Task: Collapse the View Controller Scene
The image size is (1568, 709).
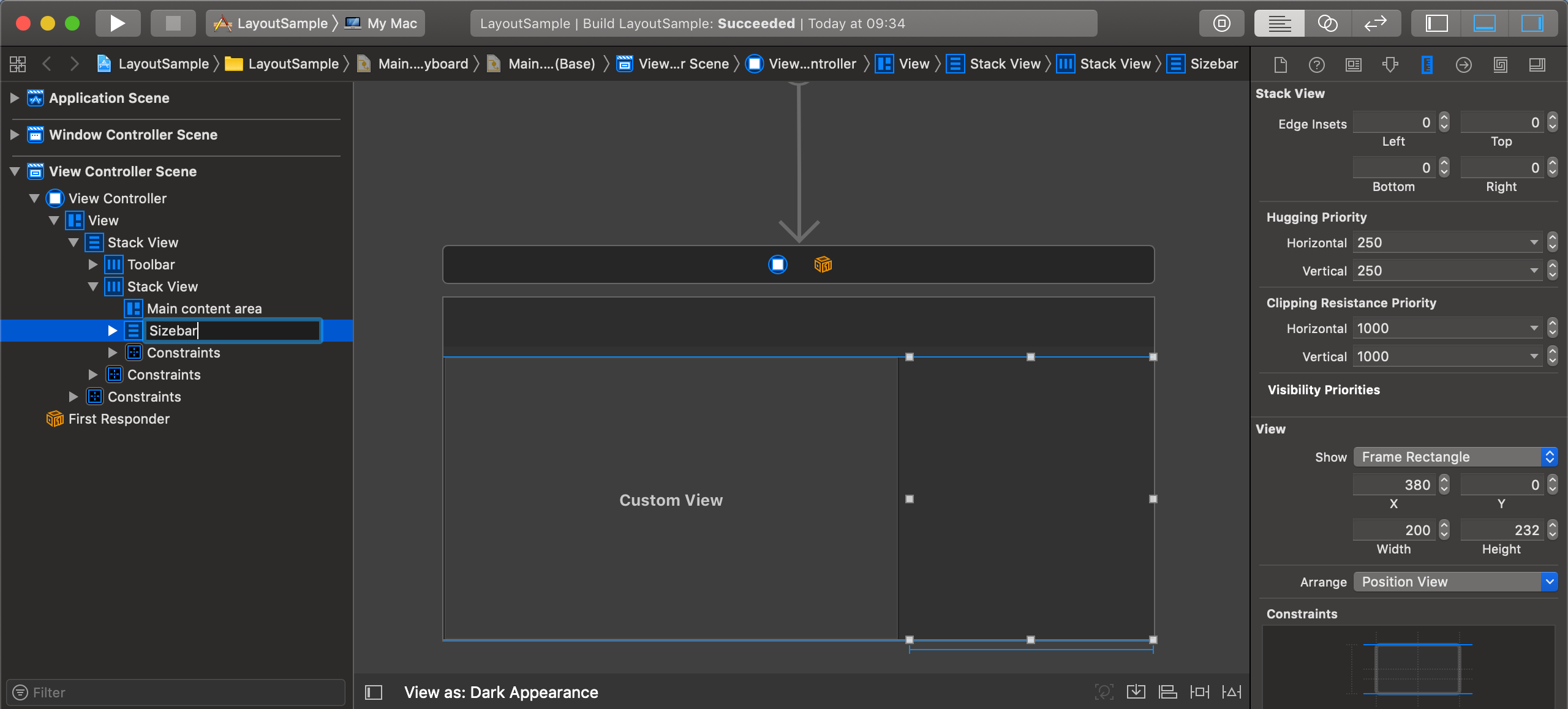Action: [13, 171]
